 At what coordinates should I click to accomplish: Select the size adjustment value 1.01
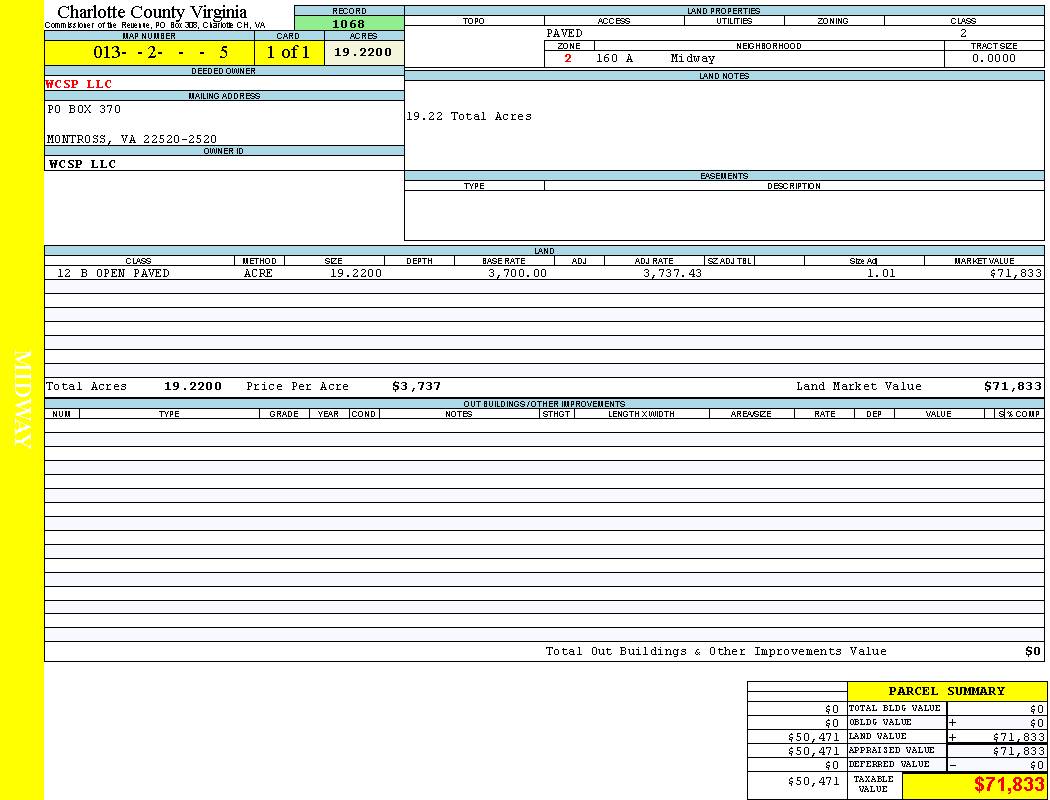click(x=881, y=273)
